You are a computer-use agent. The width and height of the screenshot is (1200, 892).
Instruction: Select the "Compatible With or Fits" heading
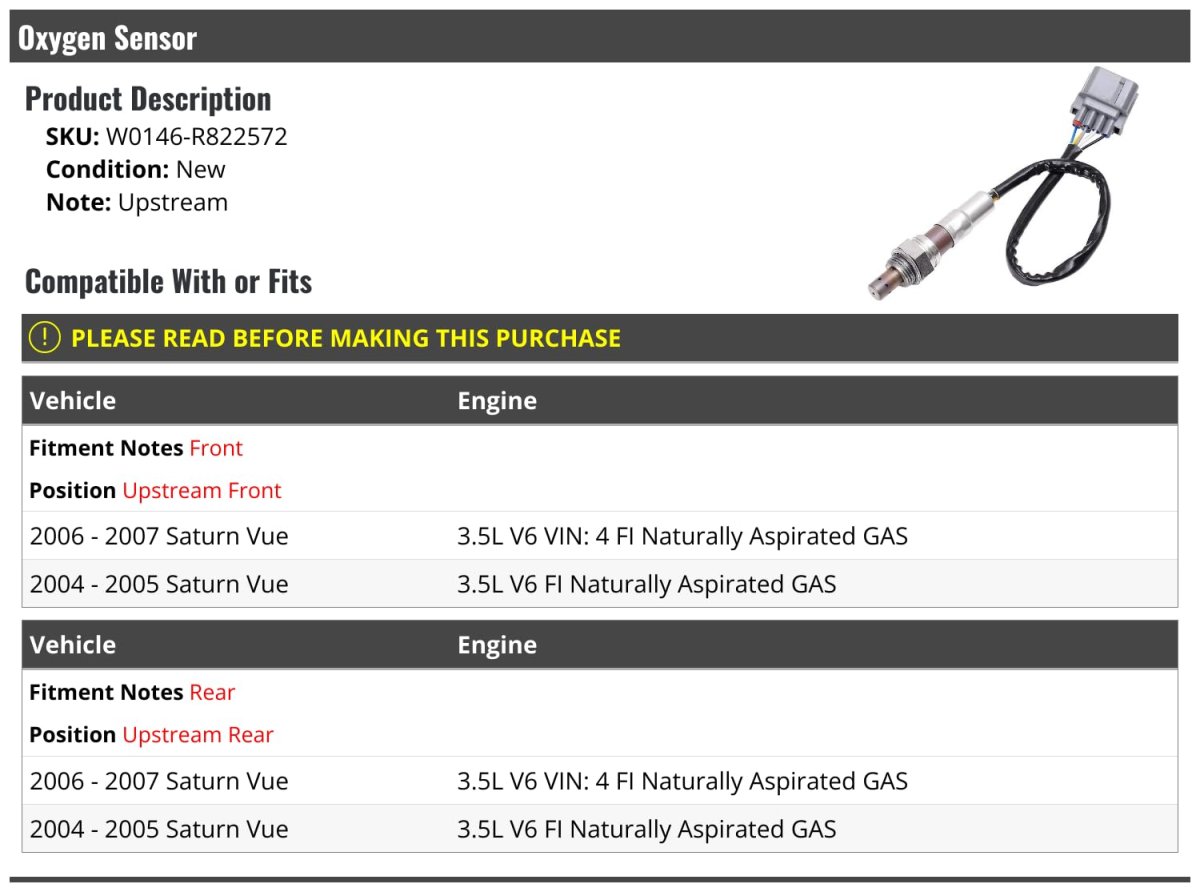click(x=168, y=282)
